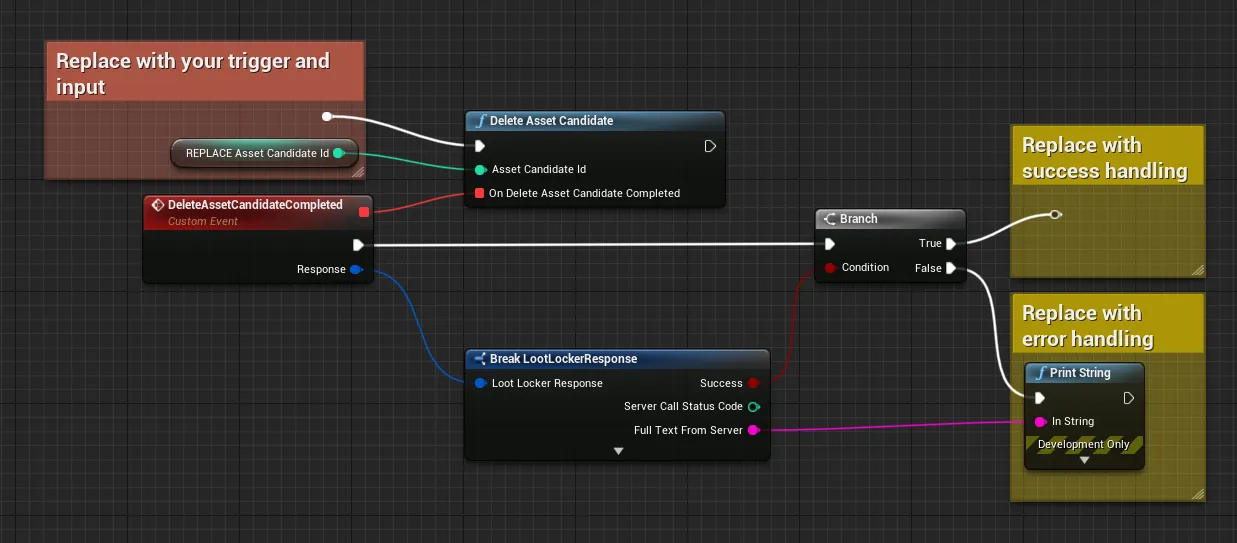Click the reroute node in success handling comment
This screenshot has width=1237, height=543.
tap(1054, 214)
